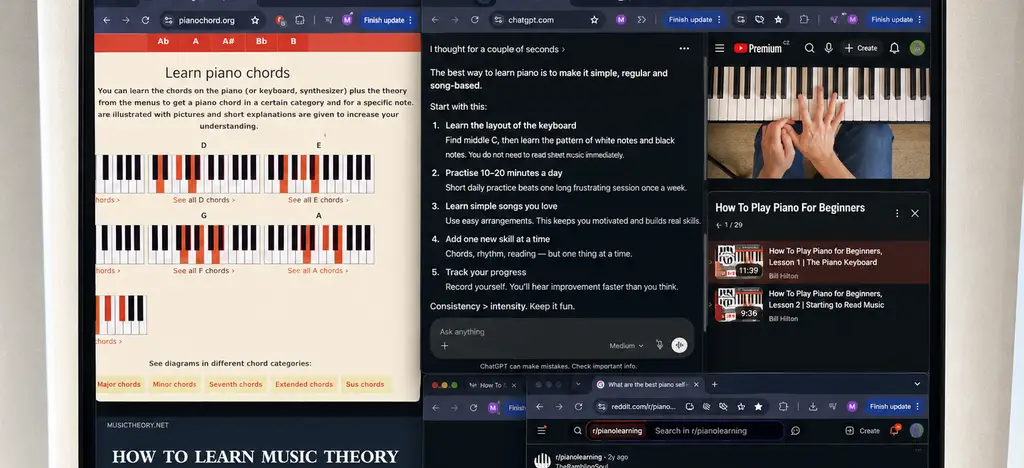Reload the chatgpt.com page
Image resolution: width=1024 pixels, height=468 pixels.
coord(474,20)
